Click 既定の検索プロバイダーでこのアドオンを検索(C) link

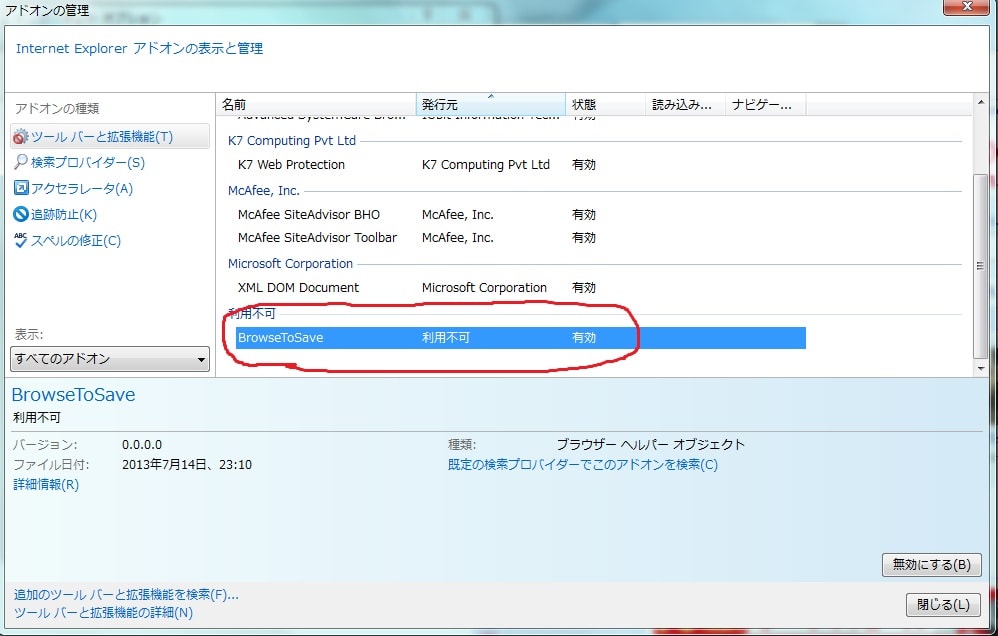[x=582, y=465]
